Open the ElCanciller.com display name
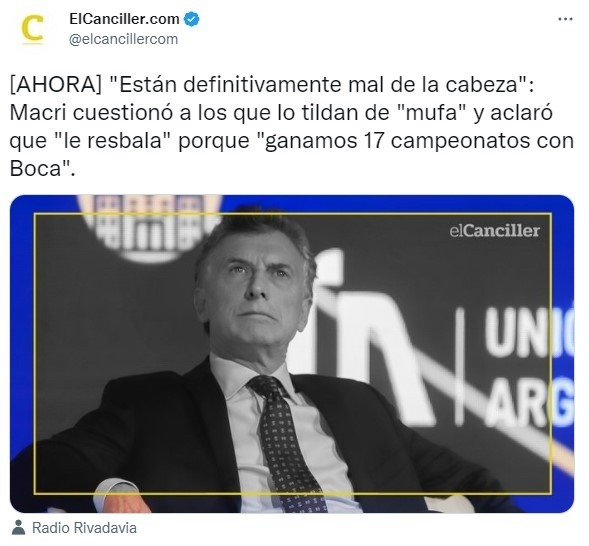Image resolution: width=589 pixels, height=546 pixels. (x=124, y=19)
